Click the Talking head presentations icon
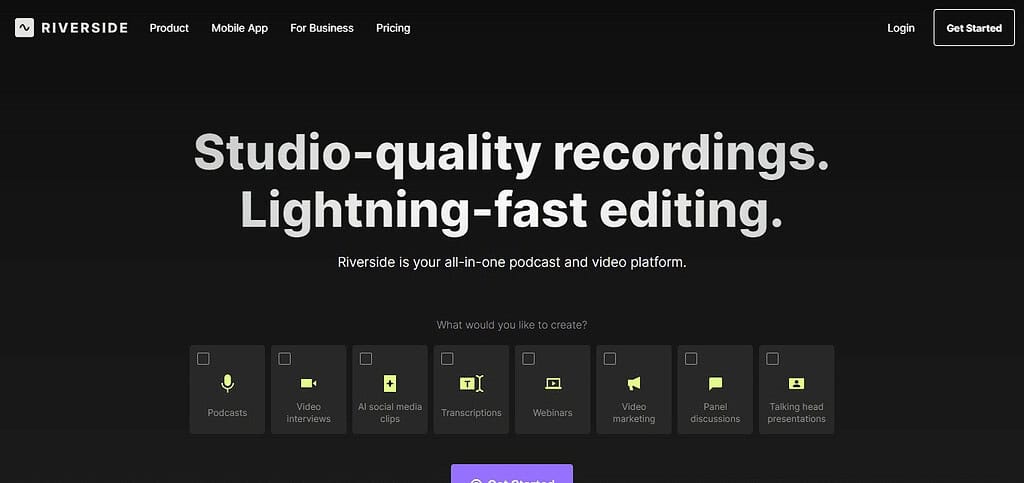This screenshot has height=483, width=1024. 797,384
